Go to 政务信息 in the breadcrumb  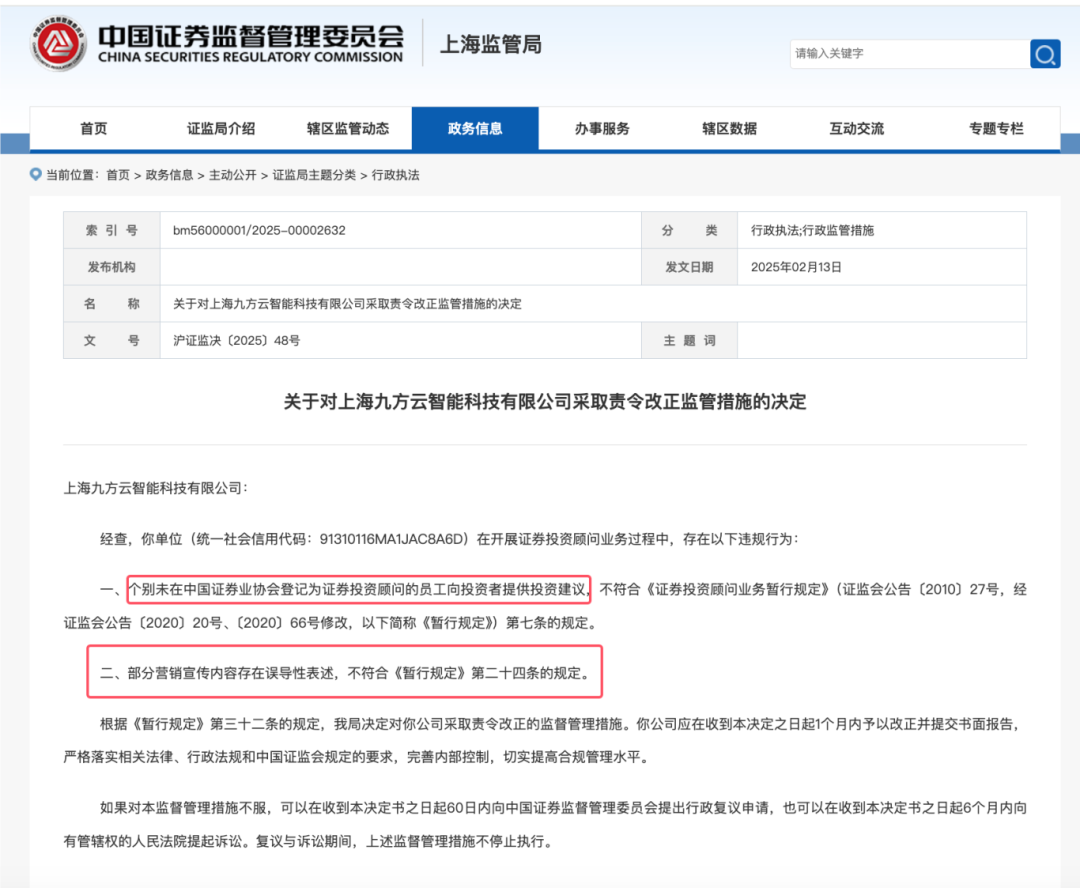169,175
